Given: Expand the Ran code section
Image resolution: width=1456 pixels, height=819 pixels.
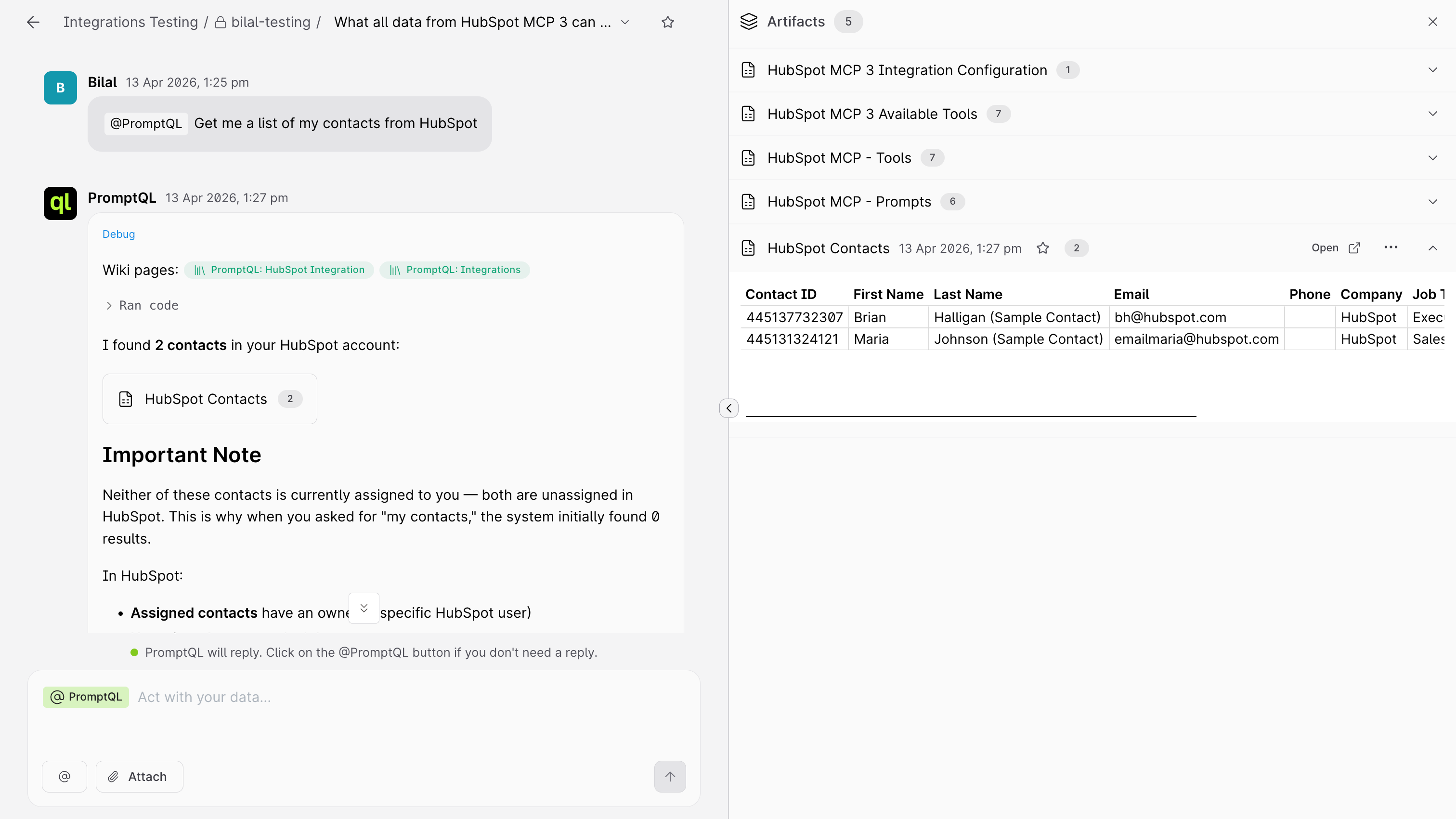Looking at the screenshot, I should (142, 305).
